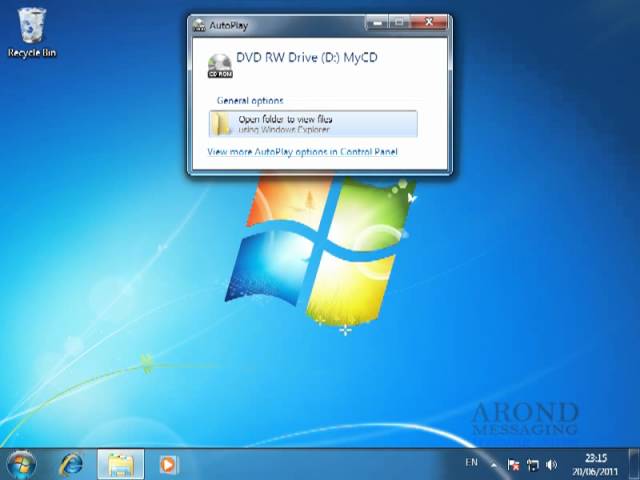Click the General options heading
This screenshot has height=480, width=640.
click(250, 100)
